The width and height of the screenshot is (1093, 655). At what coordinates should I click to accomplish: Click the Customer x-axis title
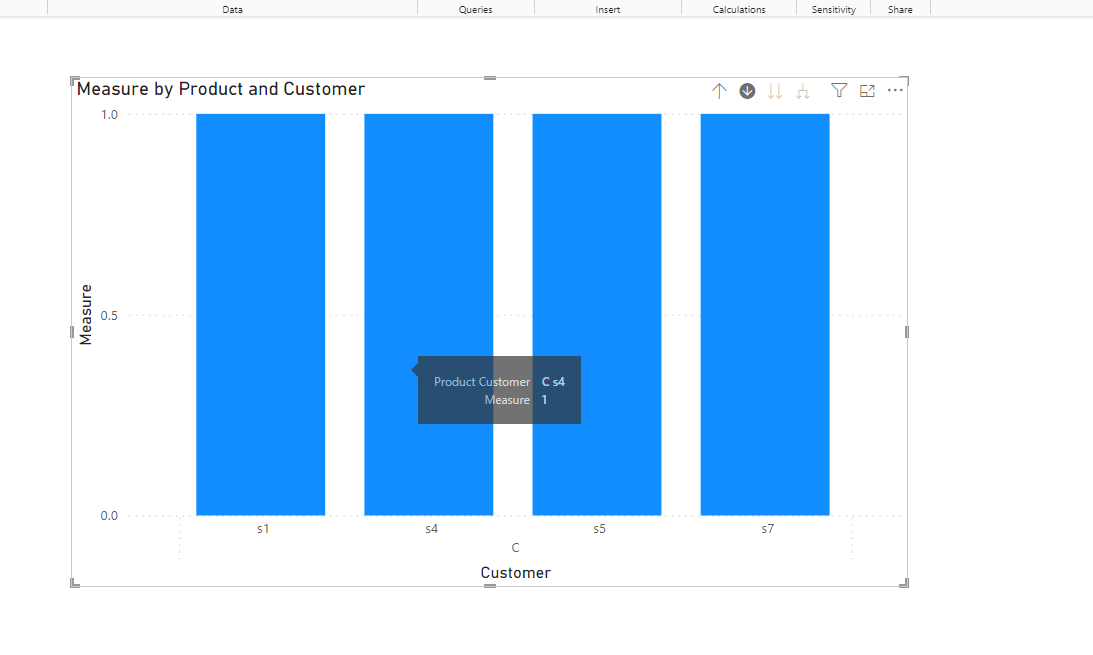(x=516, y=573)
